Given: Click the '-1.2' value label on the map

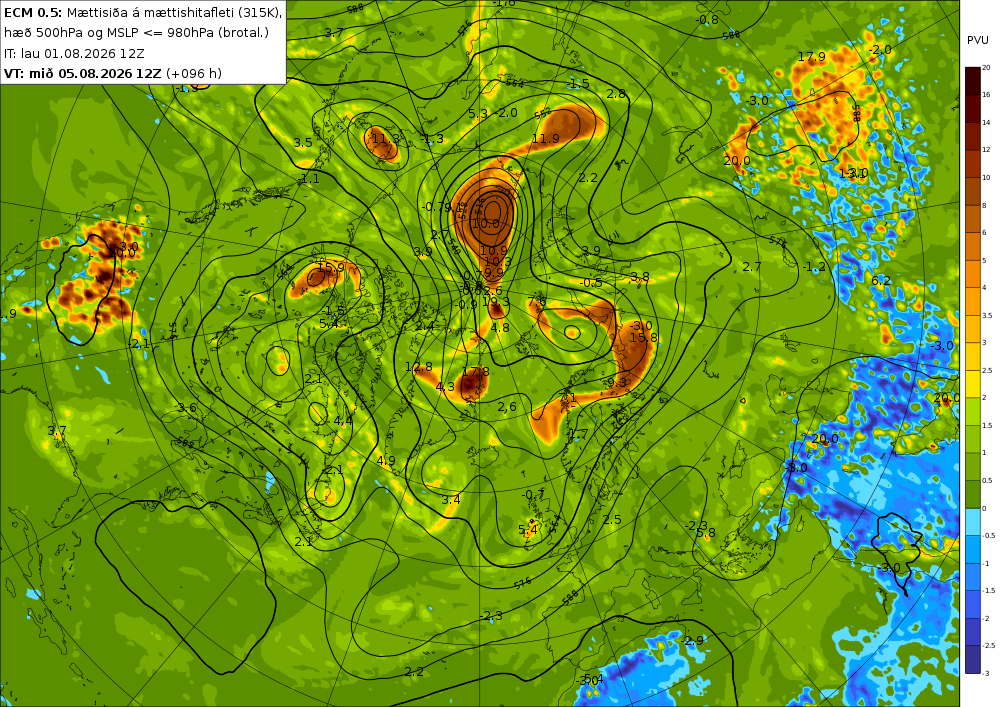Looking at the screenshot, I should (814, 266).
